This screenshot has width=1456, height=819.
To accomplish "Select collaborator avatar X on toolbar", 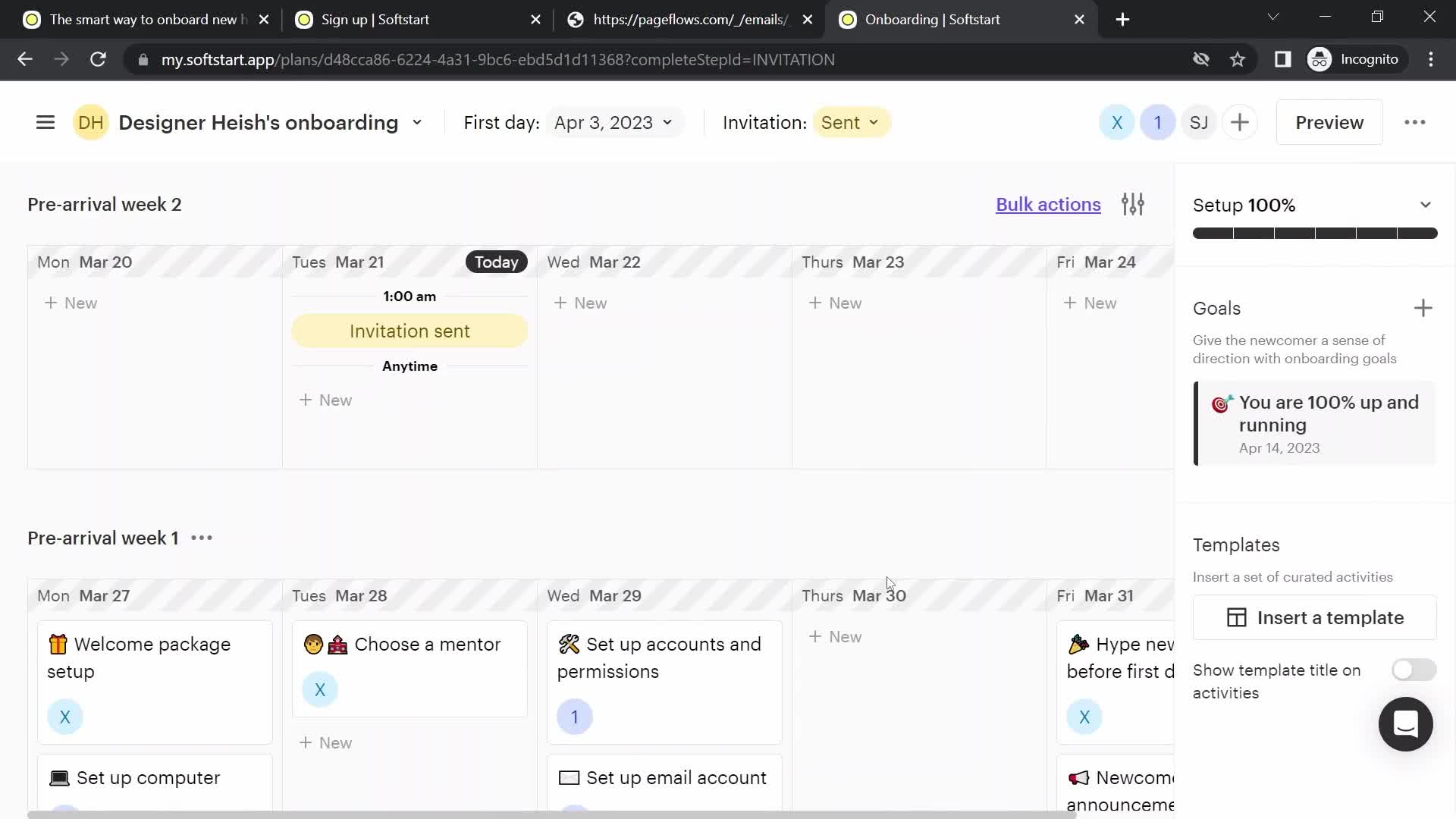I will (1116, 122).
